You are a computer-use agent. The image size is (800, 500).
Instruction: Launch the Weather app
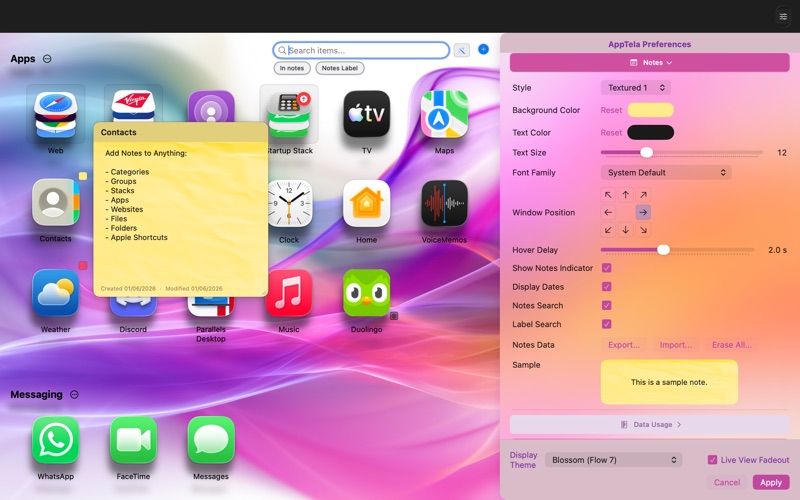pos(55,293)
